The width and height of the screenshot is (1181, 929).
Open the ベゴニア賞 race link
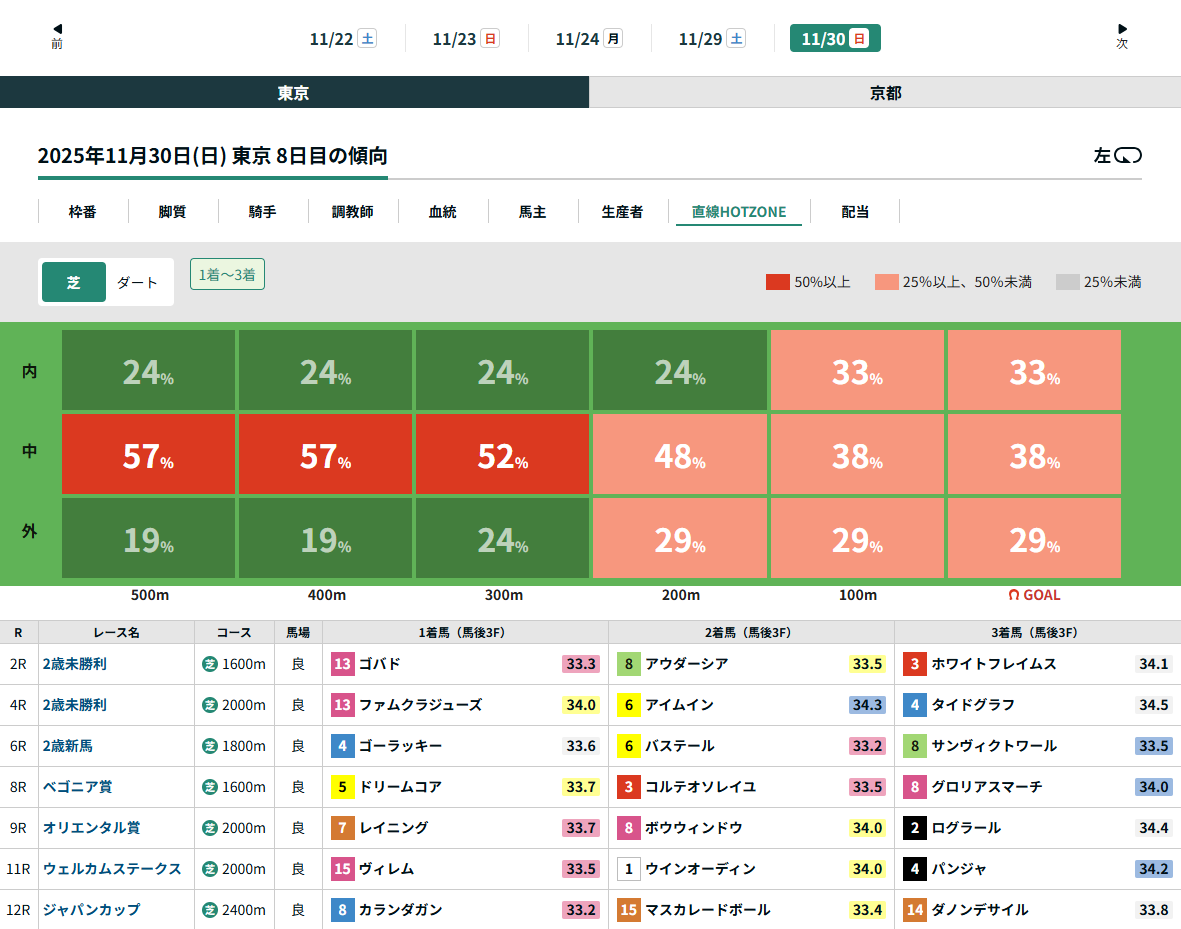77,787
